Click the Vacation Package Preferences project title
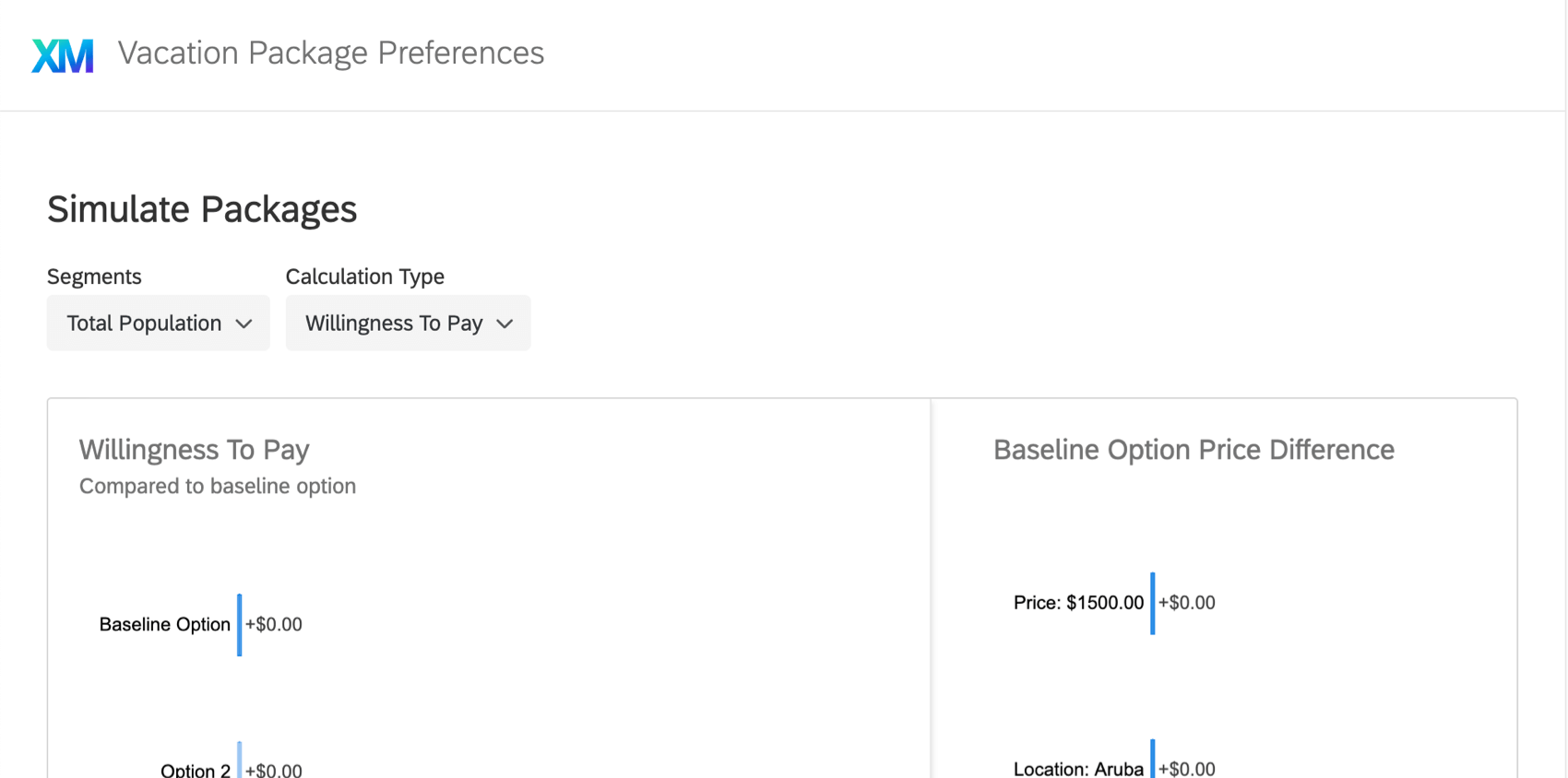Screen dimensions: 1568x778 tap(330, 53)
